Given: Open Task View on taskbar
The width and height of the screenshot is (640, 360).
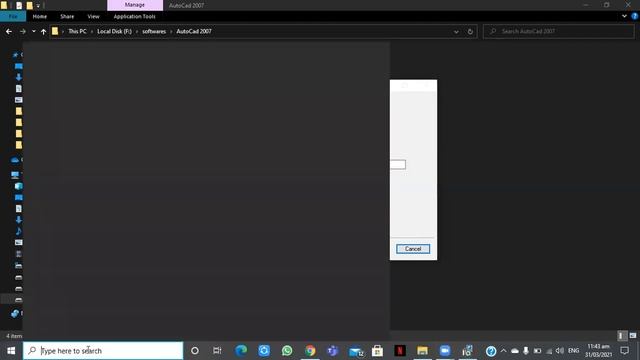Looking at the screenshot, I should (x=217, y=351).
